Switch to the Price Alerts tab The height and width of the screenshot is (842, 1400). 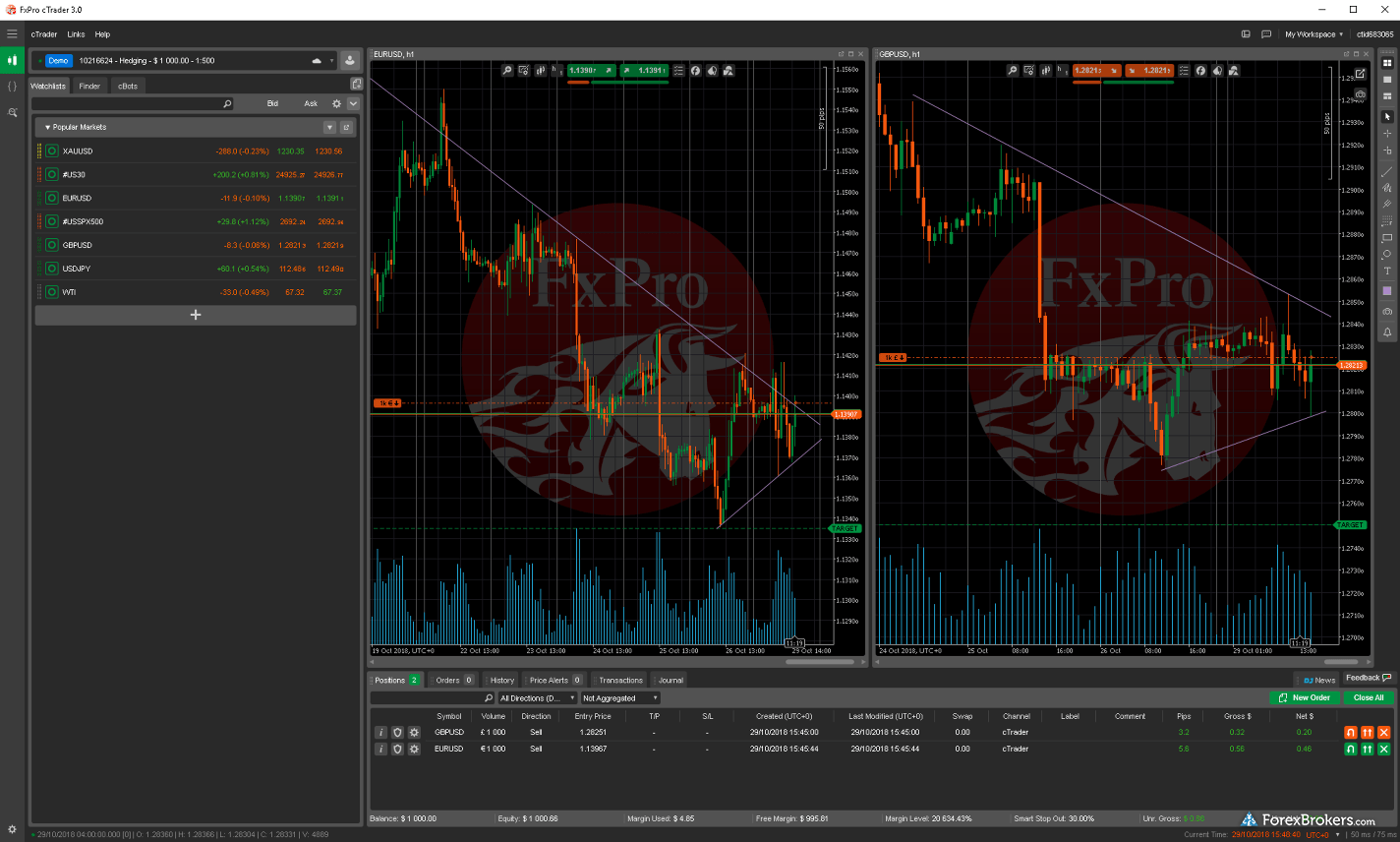pyautogui.click(x=555, y=680)
